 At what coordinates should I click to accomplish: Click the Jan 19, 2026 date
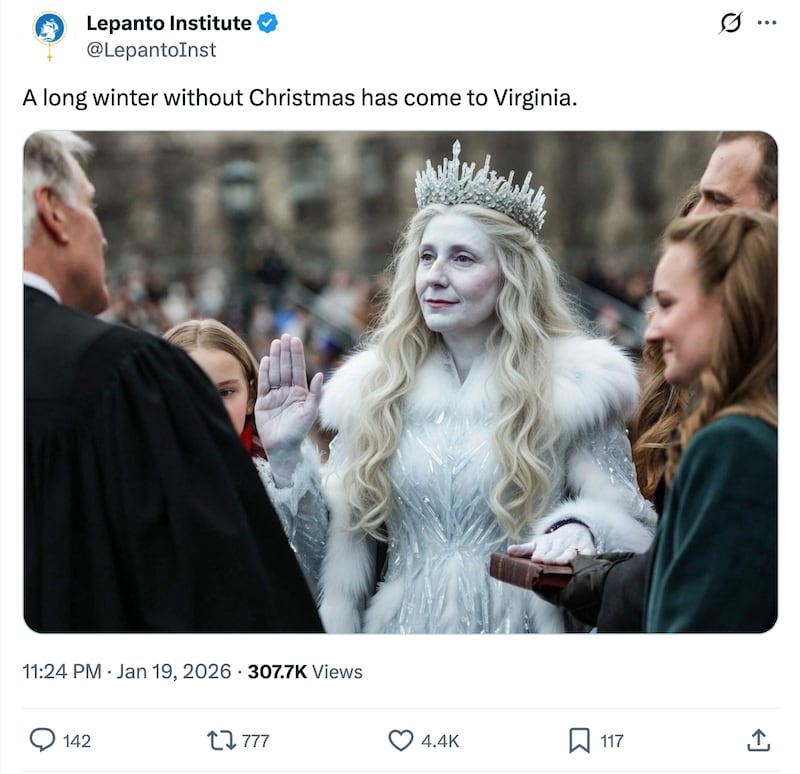point(173,672)
